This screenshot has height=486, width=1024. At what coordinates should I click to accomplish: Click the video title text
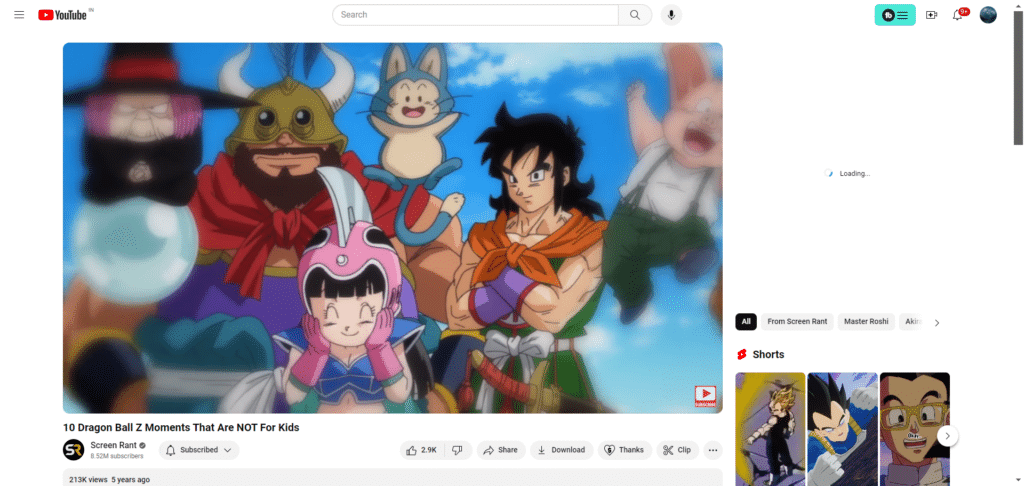(x=181, y=428)
